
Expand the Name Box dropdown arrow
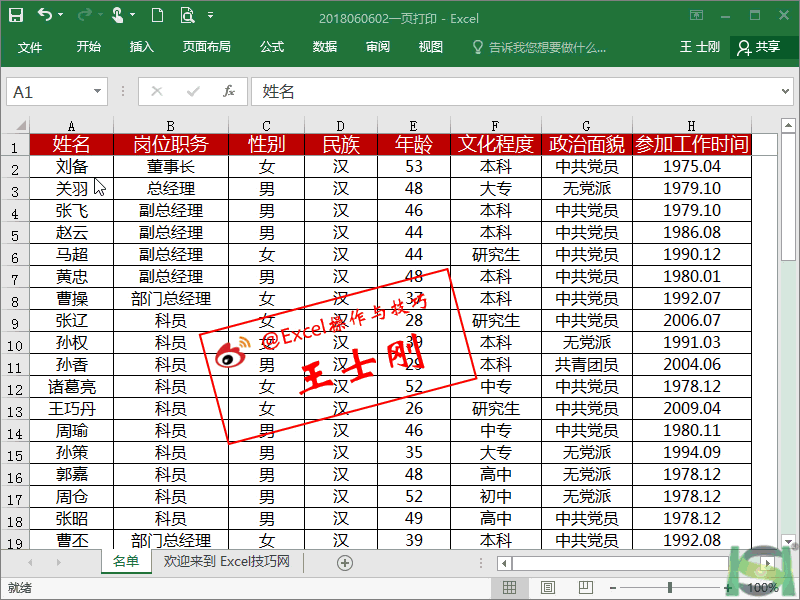pos(97,91)
